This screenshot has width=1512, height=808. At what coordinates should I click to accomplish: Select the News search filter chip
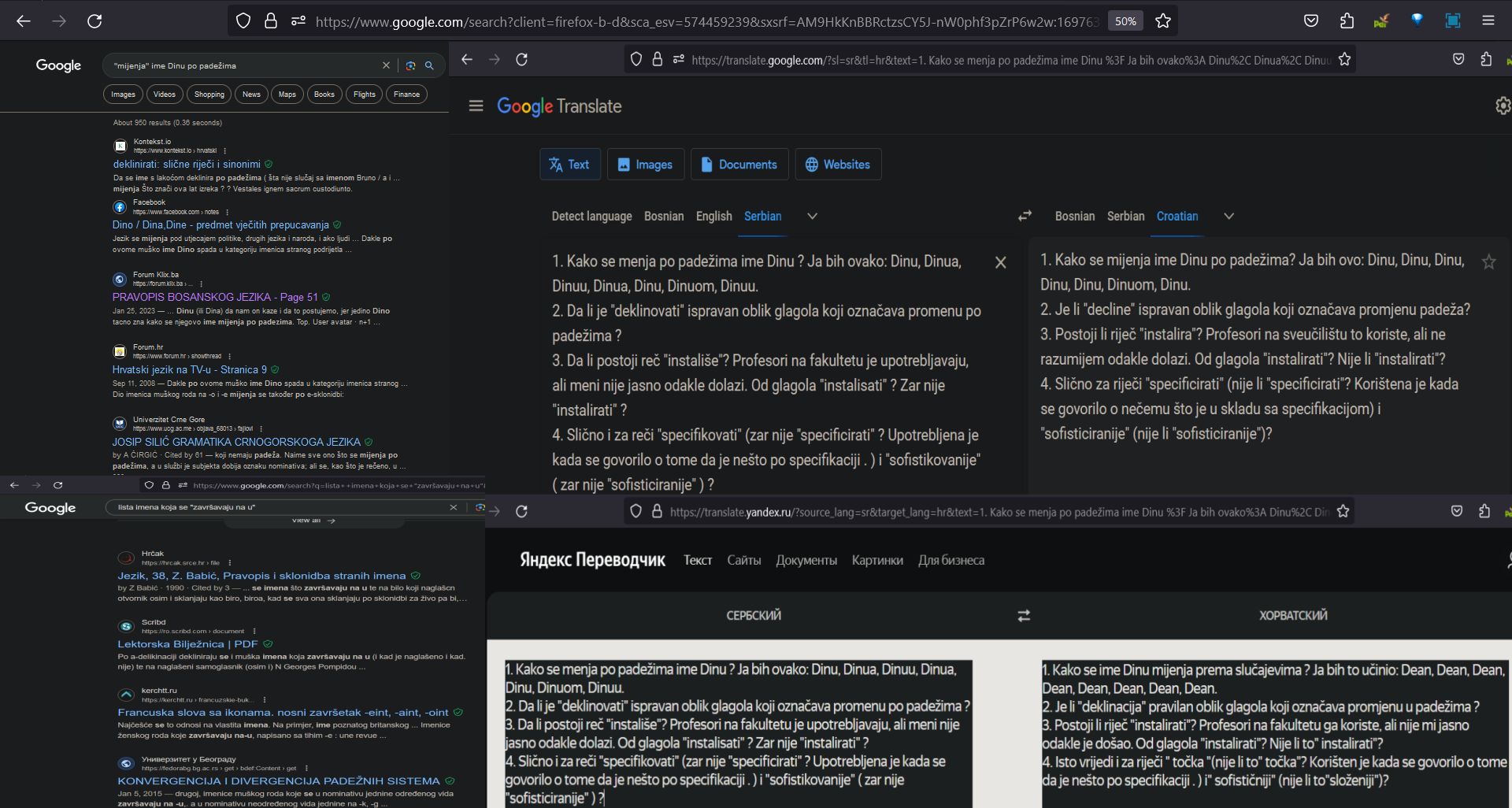point(251,95)
